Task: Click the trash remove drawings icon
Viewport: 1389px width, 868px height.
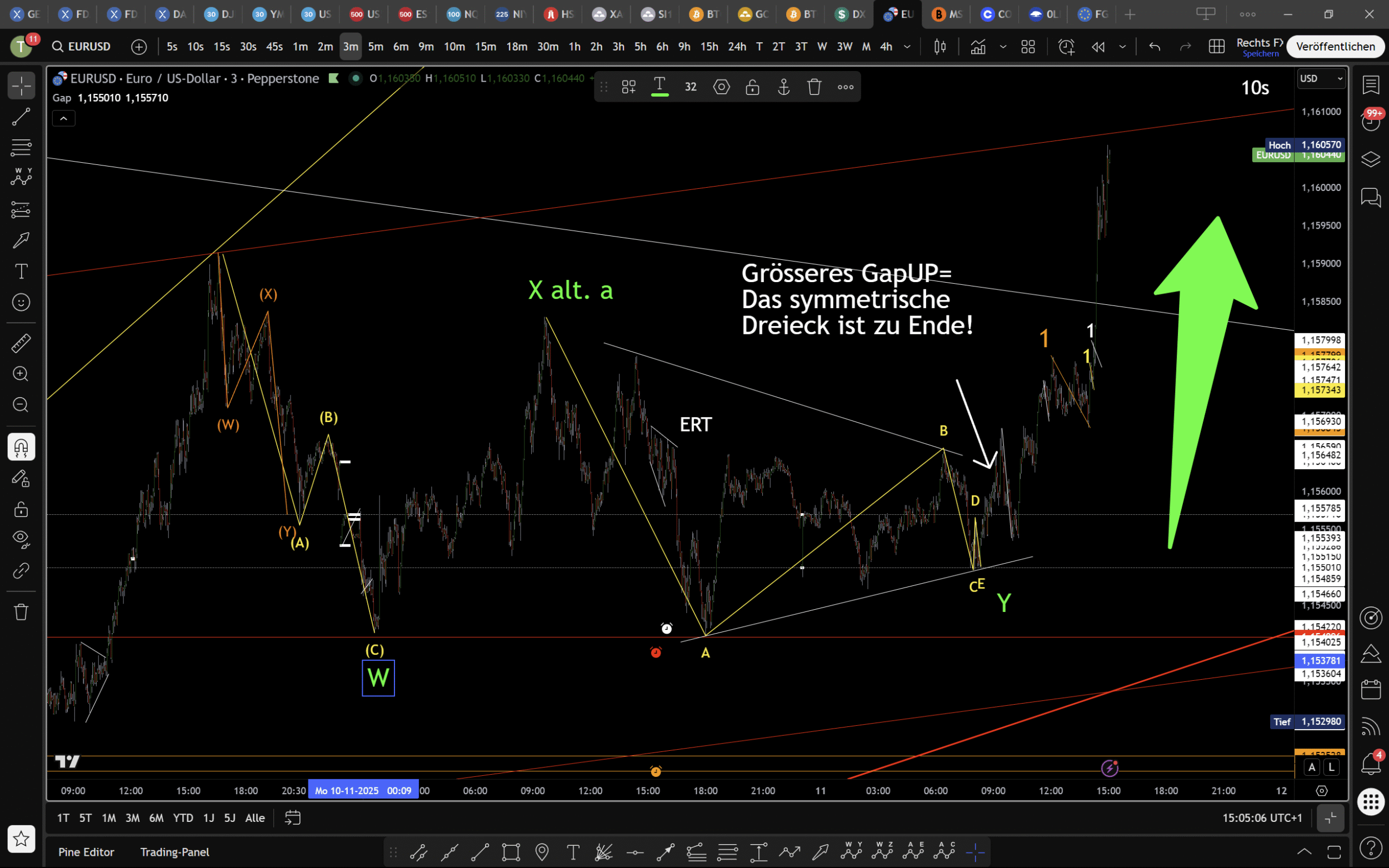Action: click(21, 611)
